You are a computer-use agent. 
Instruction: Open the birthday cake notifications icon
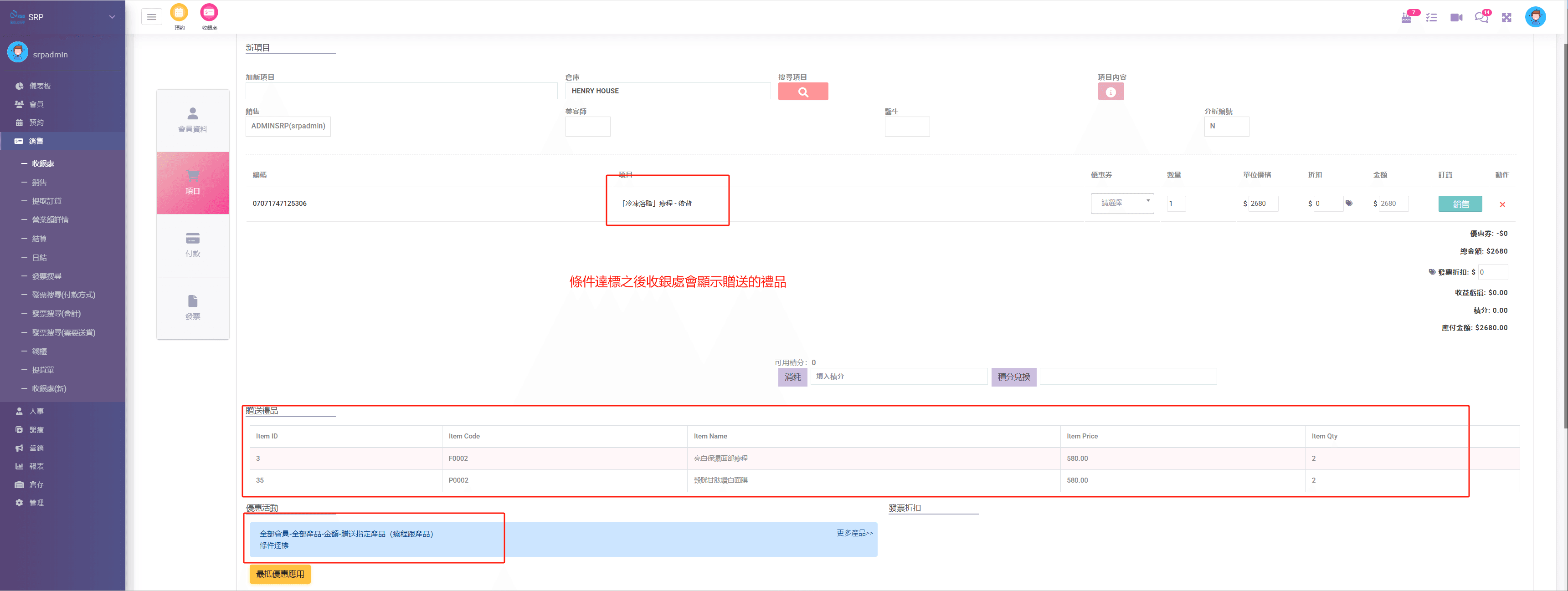pos(1407,17)
